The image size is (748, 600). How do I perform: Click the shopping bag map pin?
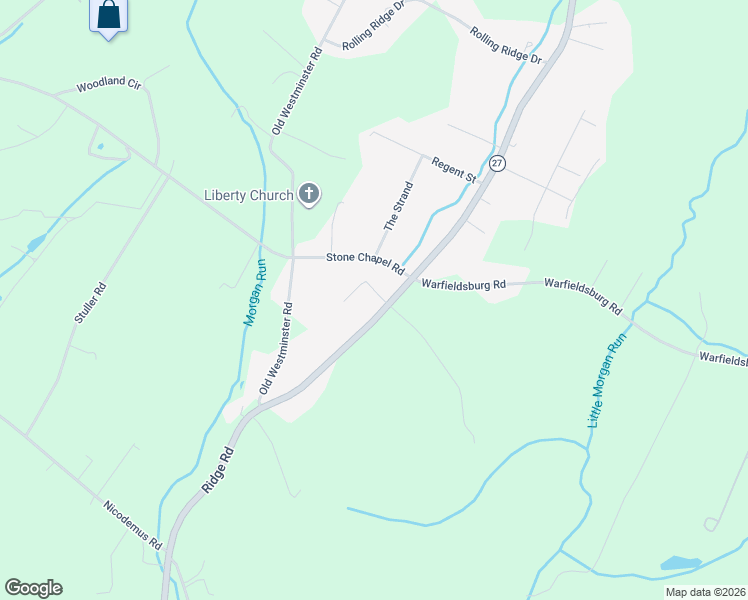[109, 18]
